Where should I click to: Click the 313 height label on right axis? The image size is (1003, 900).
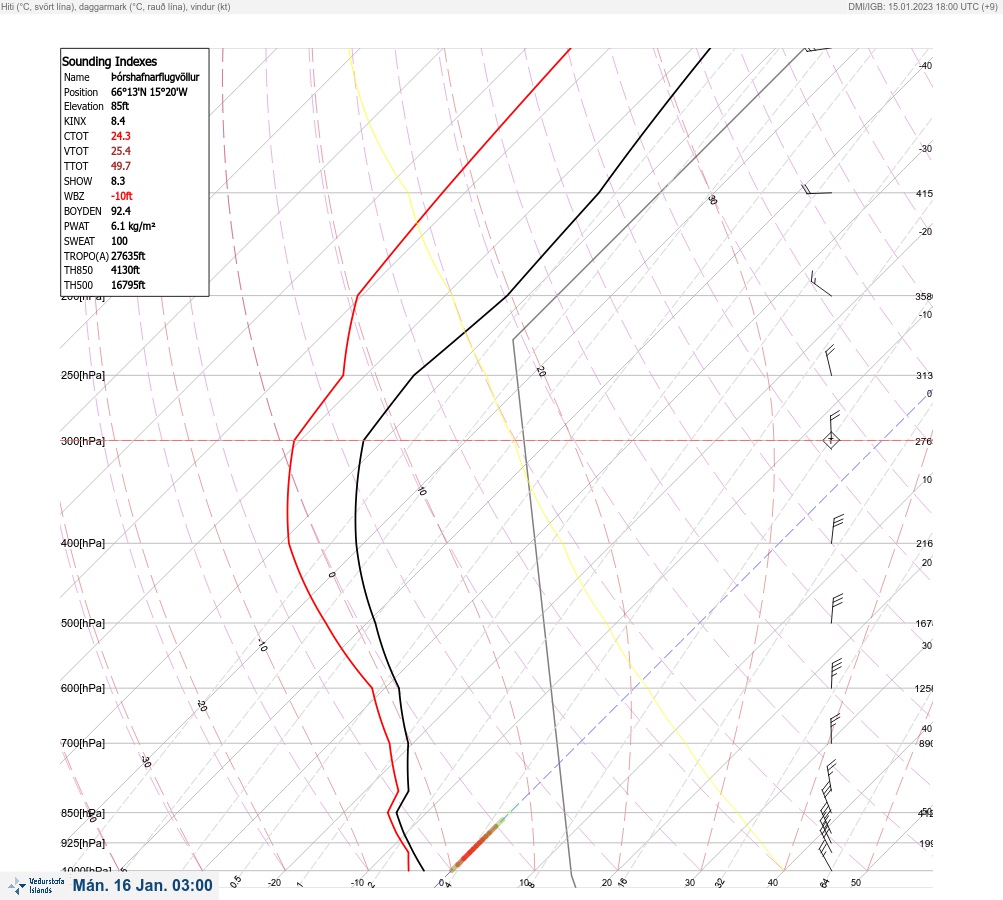(x=924, y=375)
